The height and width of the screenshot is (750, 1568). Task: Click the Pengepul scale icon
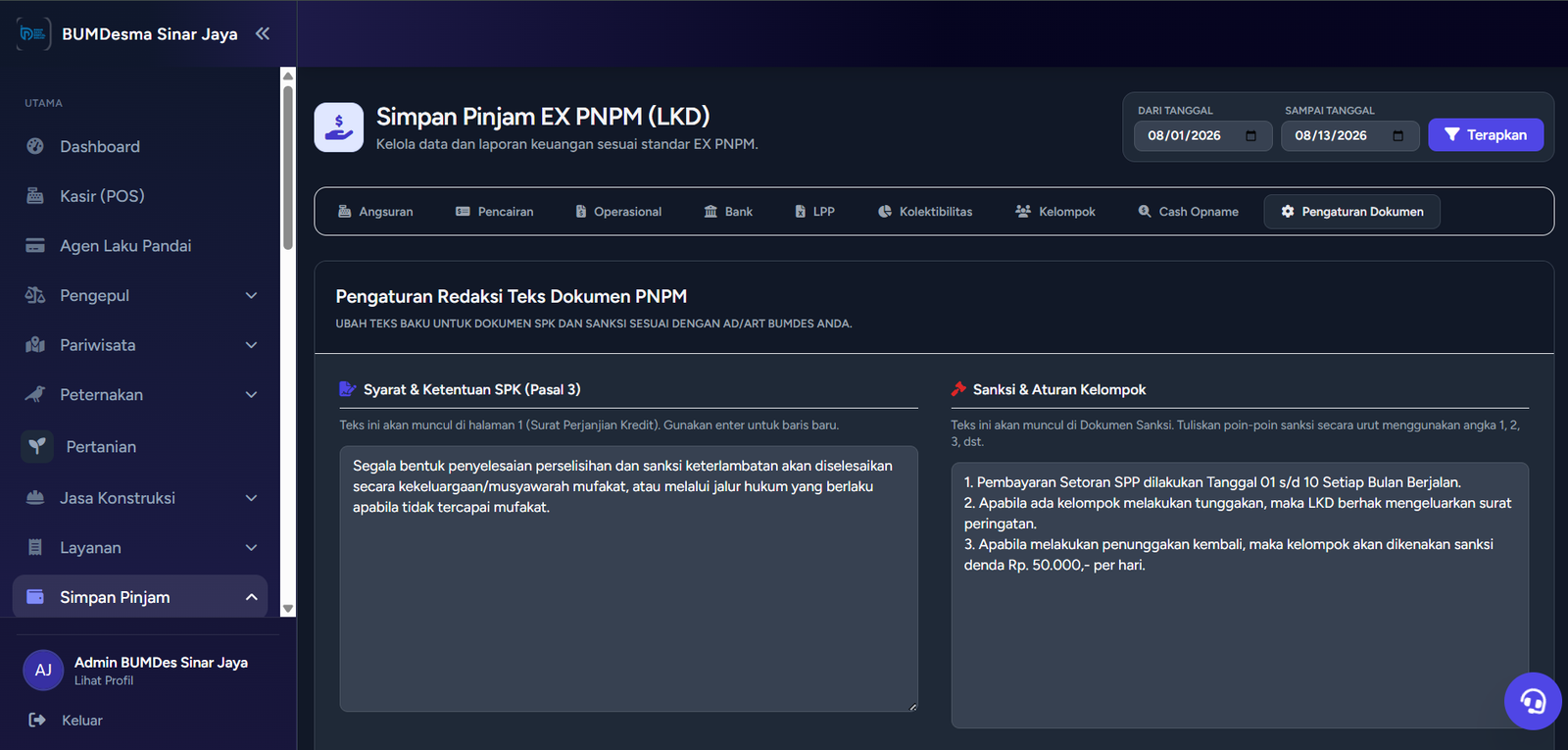[35, 295]
